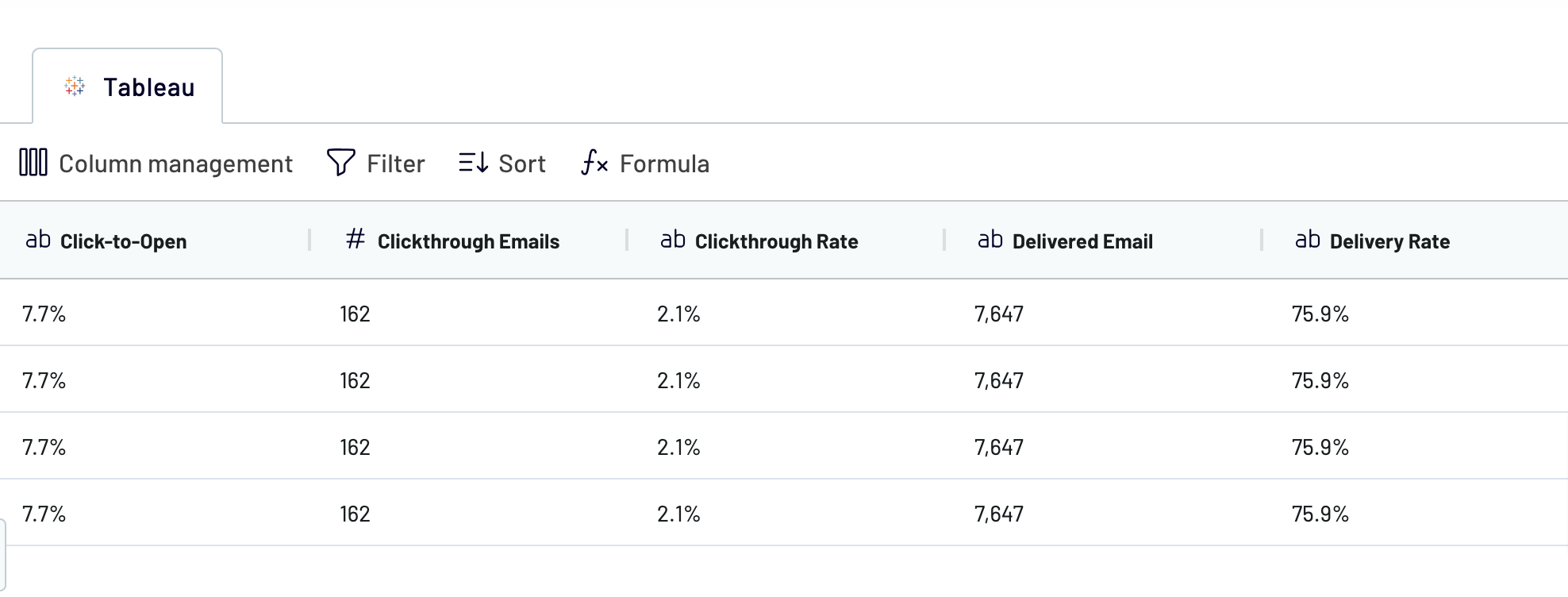Open the Sort menu
1568x597 pixels.
pos(521,164)
